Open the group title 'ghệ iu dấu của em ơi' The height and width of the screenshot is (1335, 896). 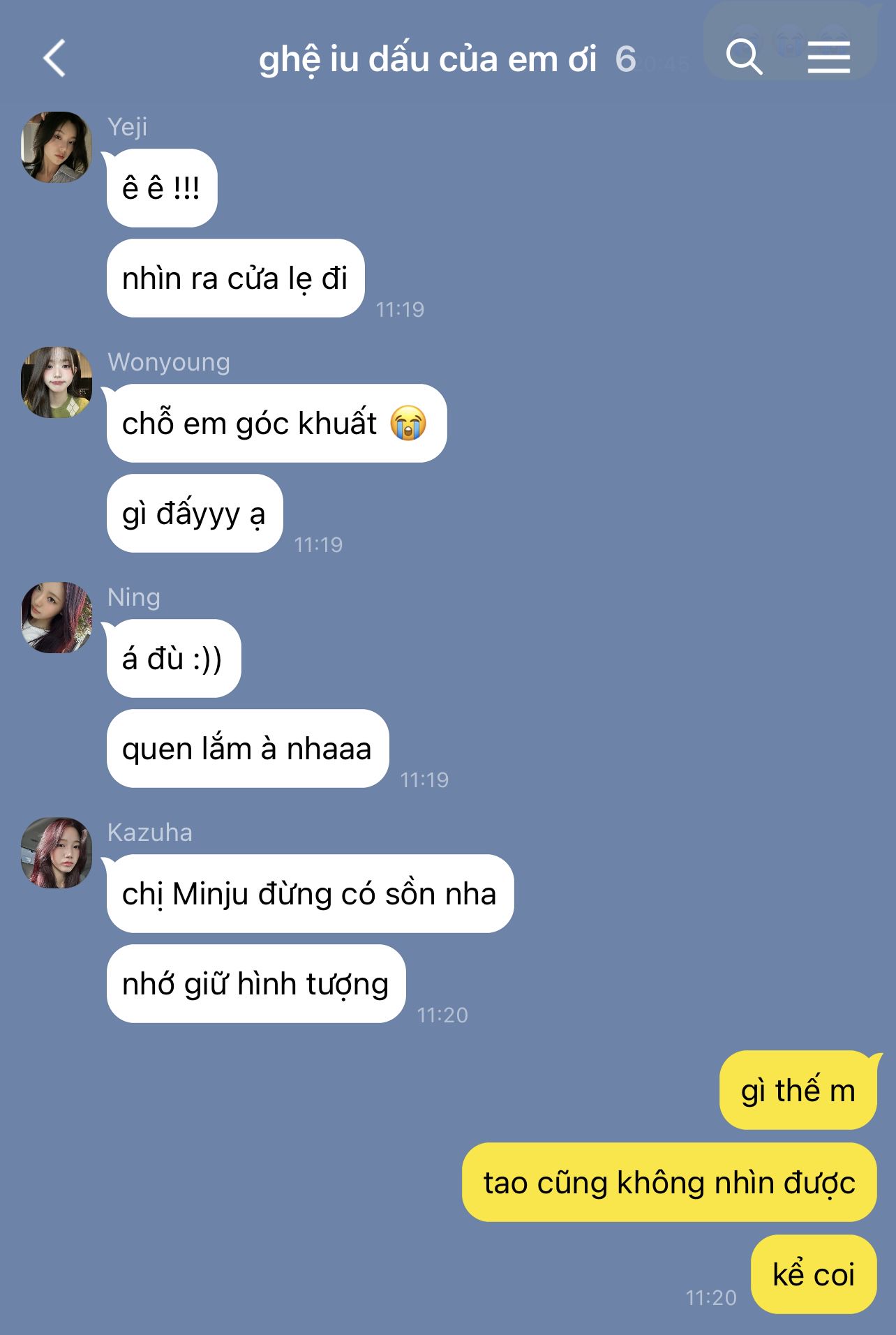point(428,59)
